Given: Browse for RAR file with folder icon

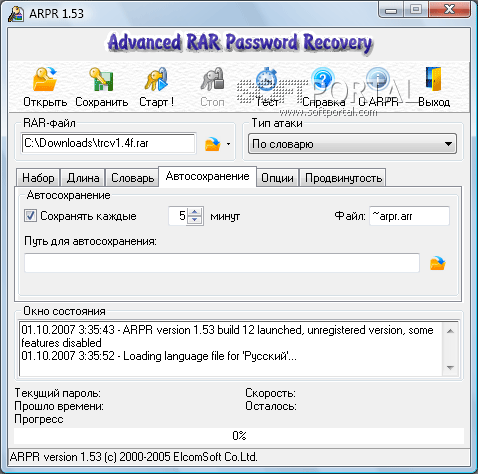Looking at the screenshot, I should (213, 144).
